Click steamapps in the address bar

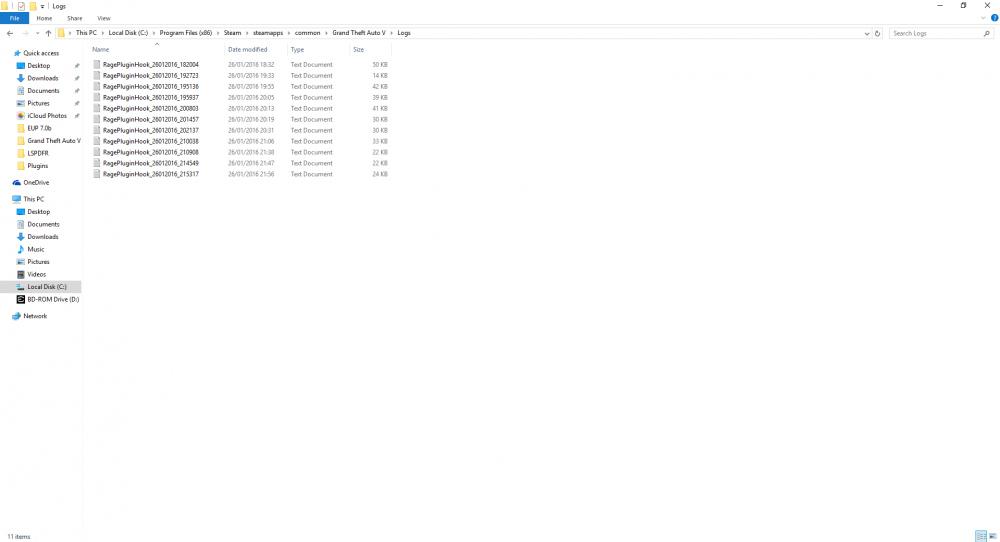[x=268, y=33]
